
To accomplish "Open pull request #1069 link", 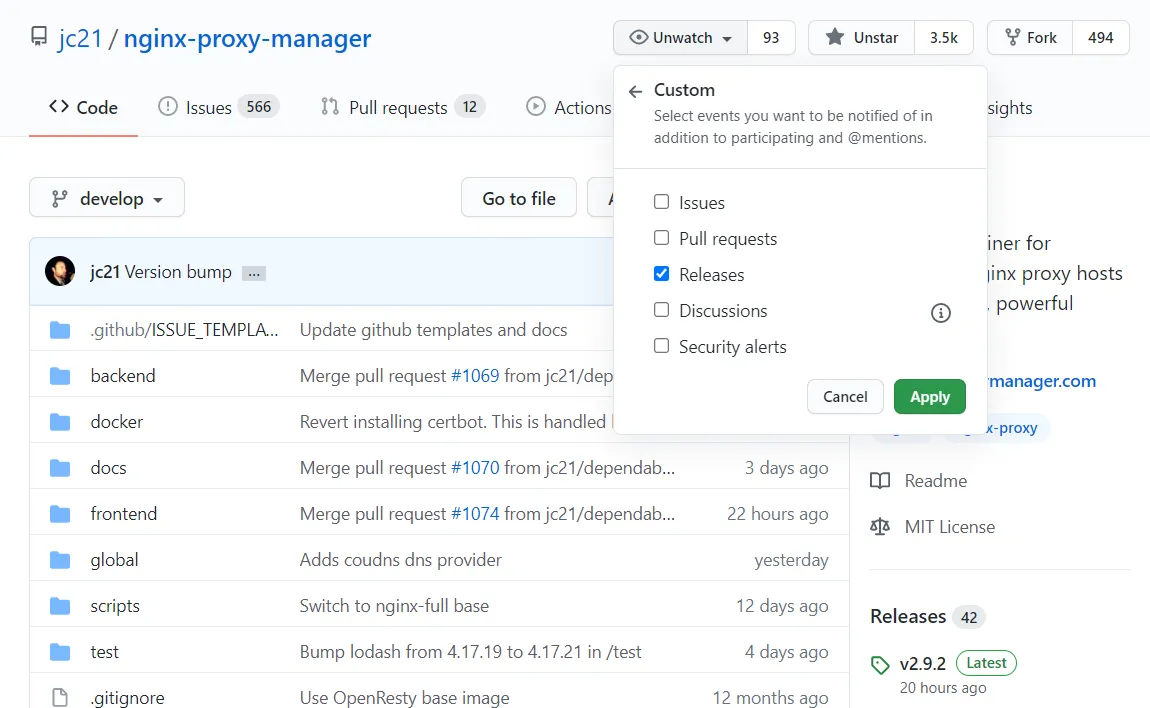I will point(475,376).
